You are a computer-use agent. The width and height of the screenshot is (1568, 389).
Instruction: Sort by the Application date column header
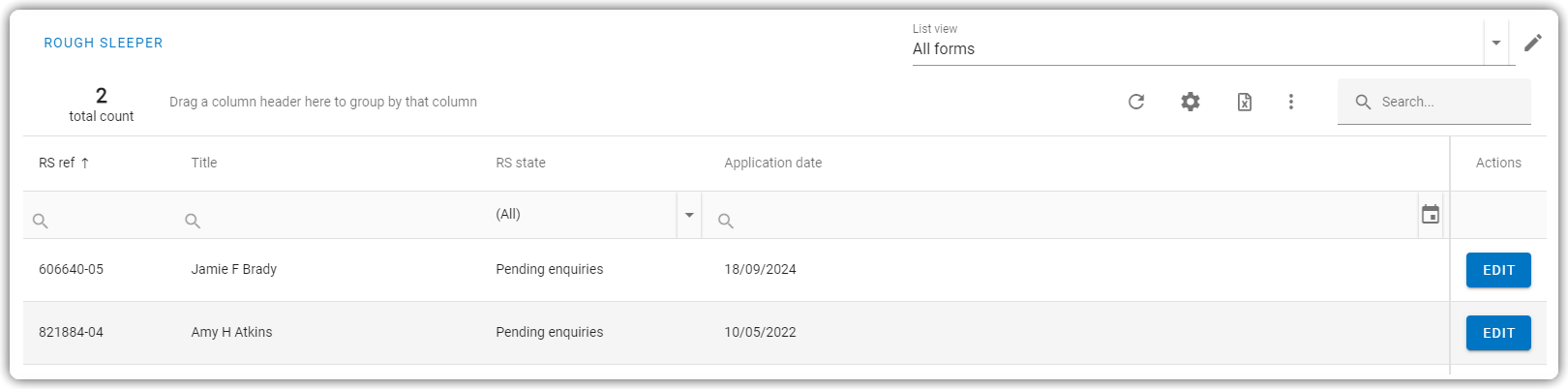click(x=773, y=163)
